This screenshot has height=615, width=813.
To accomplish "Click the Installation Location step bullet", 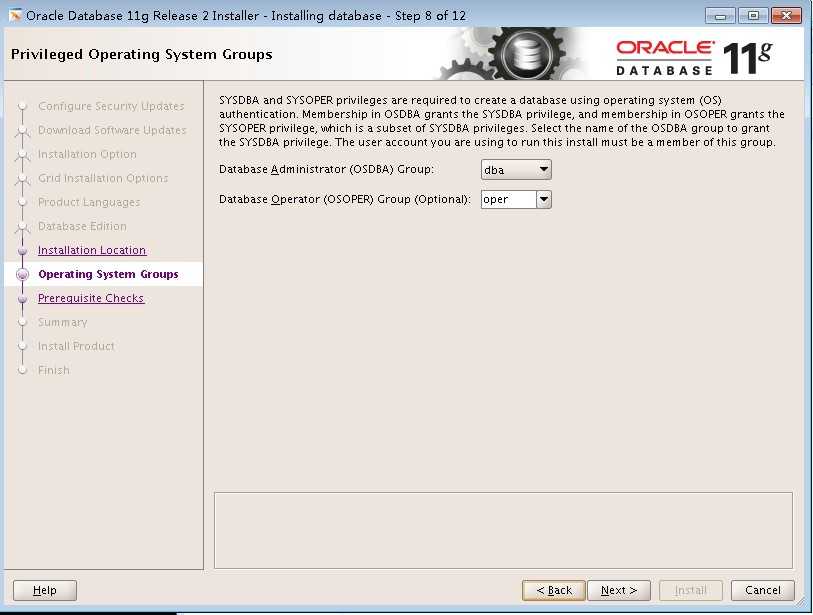I will (22, 250).
